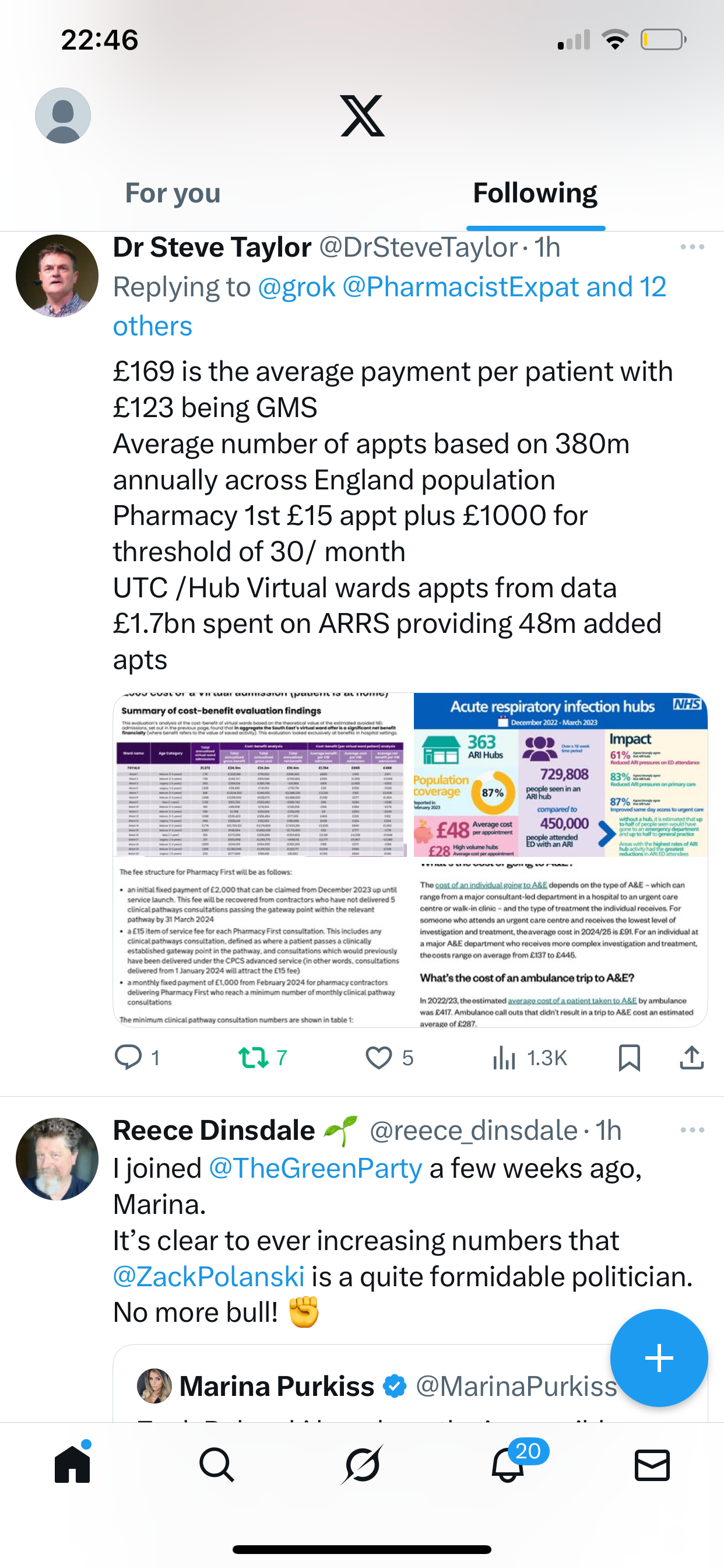Select the Following tab
This screenshot has width=724, height=1568.
535,193
